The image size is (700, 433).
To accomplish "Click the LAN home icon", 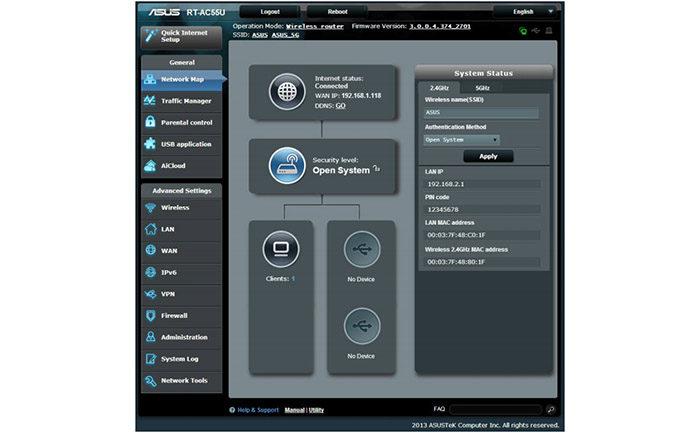I will 150,229.
